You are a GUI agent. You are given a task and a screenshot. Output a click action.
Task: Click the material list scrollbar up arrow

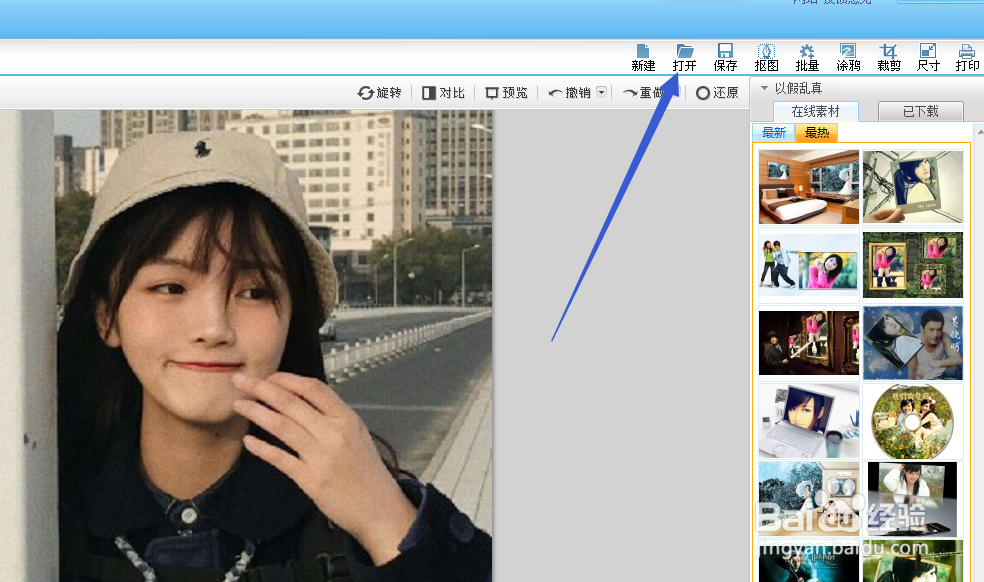pyautogui.click(x=980, y=132)
